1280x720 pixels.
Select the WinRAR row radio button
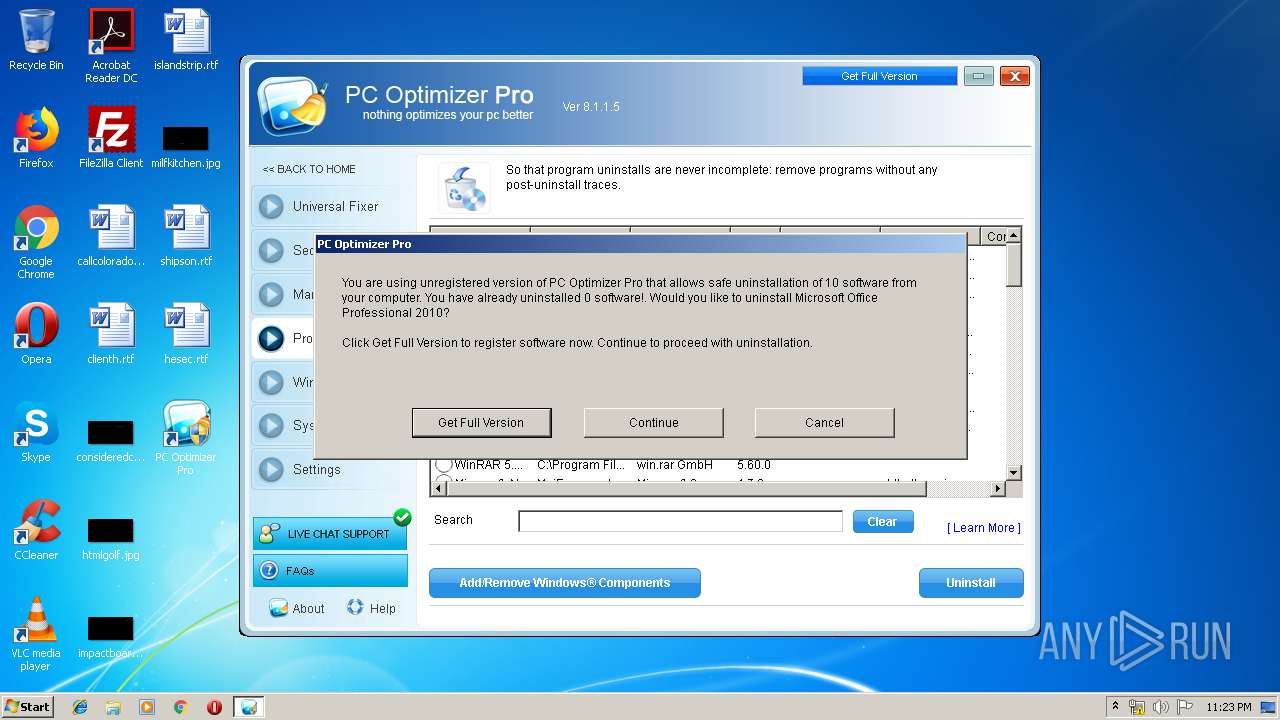pyautogui.click(x=443, y=465)
